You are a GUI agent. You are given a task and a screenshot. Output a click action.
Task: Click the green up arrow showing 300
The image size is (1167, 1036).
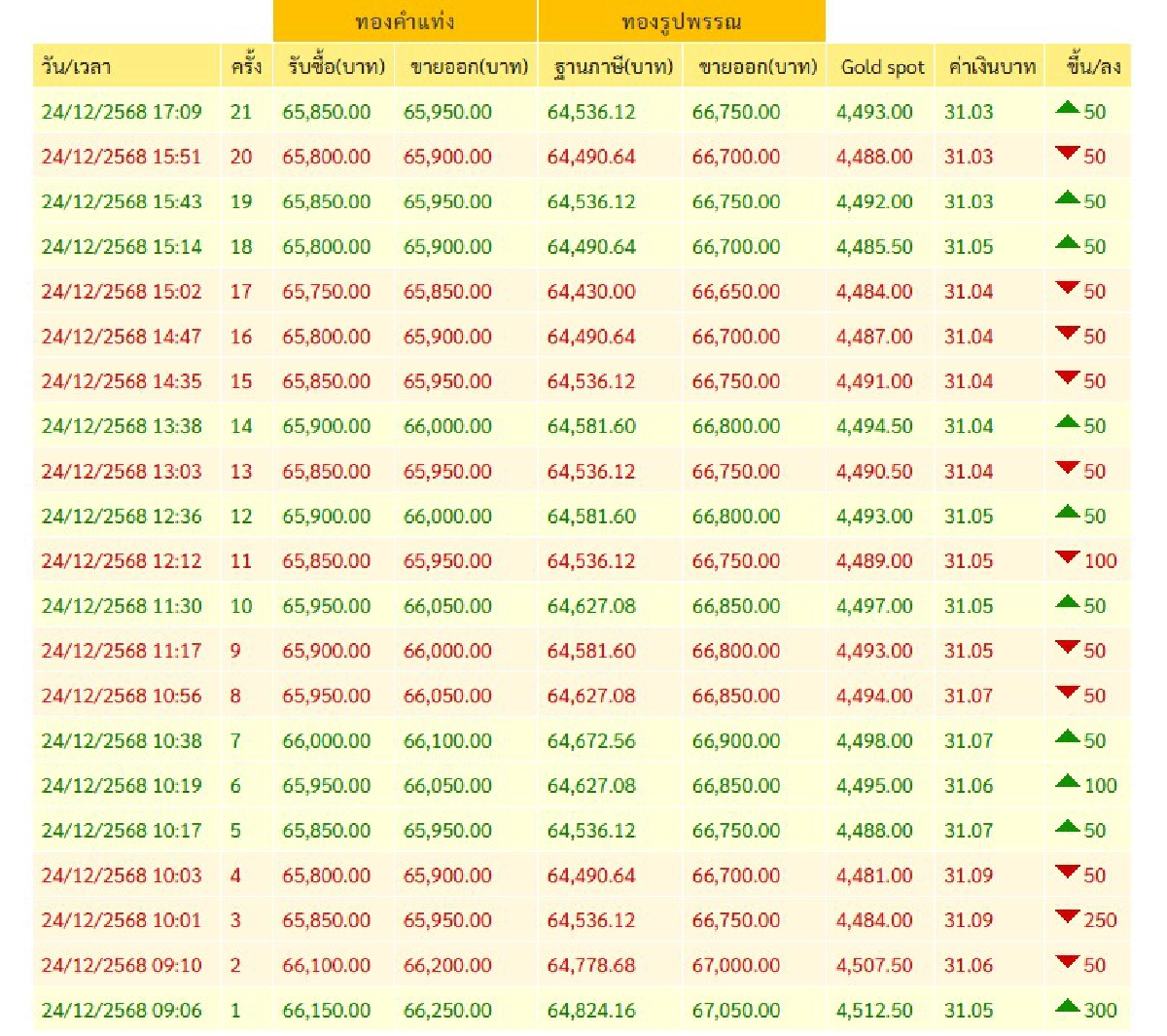pos(1067,1007)
